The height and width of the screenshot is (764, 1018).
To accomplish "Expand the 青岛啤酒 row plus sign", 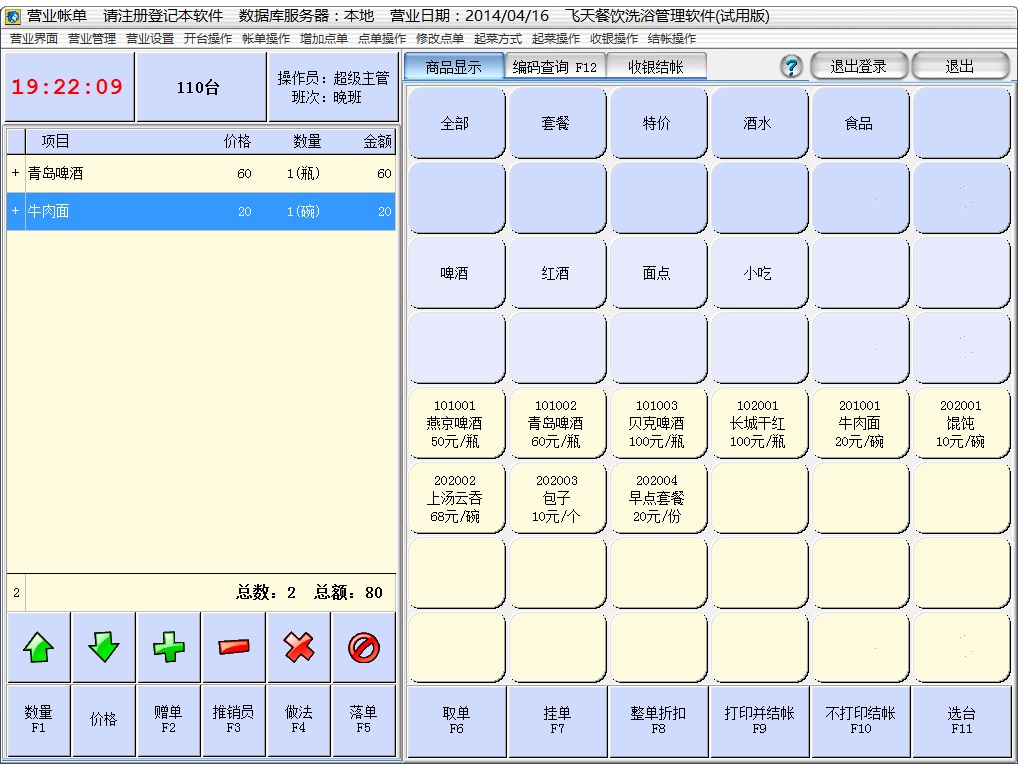I will (x=15, y=174).
